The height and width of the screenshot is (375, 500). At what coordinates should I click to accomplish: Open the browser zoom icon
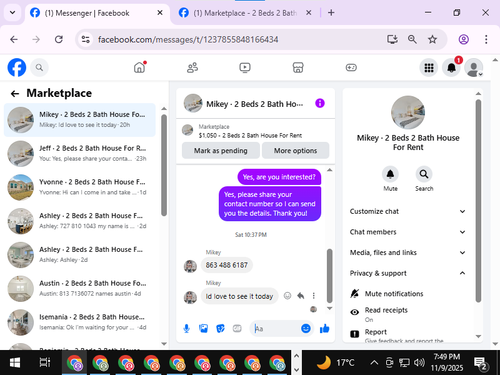tap(412, 40)
